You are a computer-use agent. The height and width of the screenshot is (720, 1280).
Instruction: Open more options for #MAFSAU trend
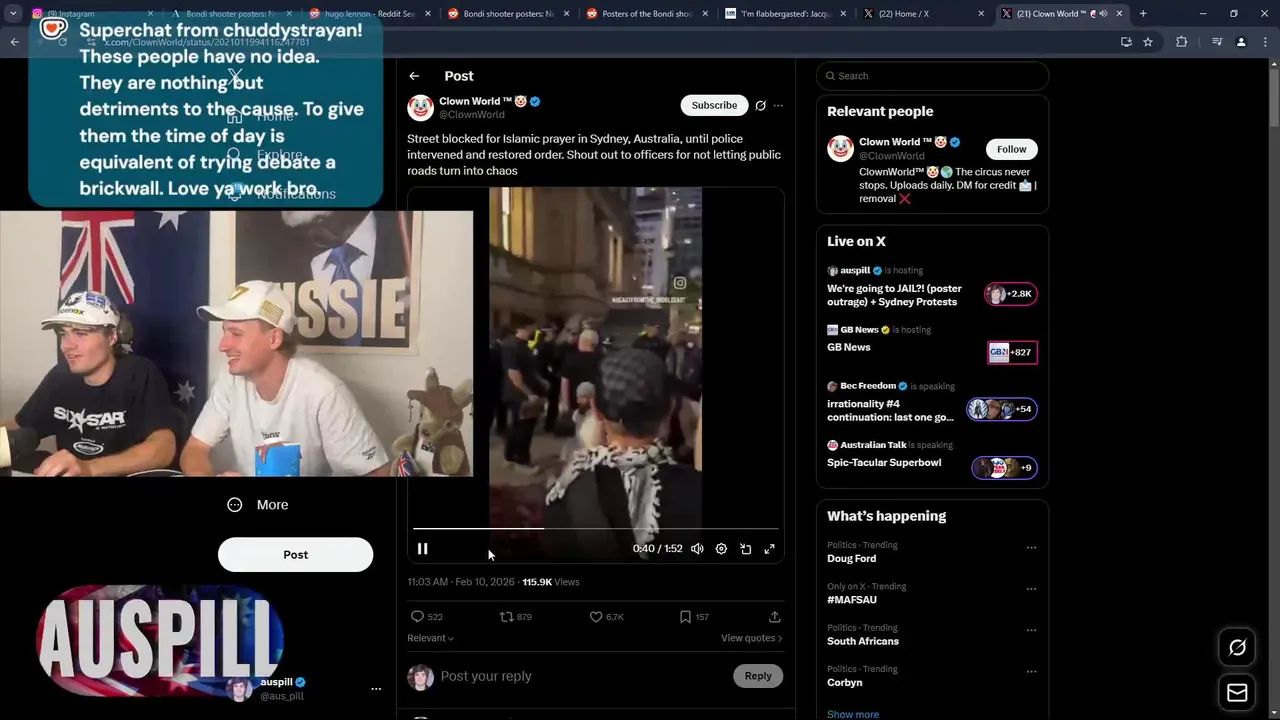click(1031, 589)
